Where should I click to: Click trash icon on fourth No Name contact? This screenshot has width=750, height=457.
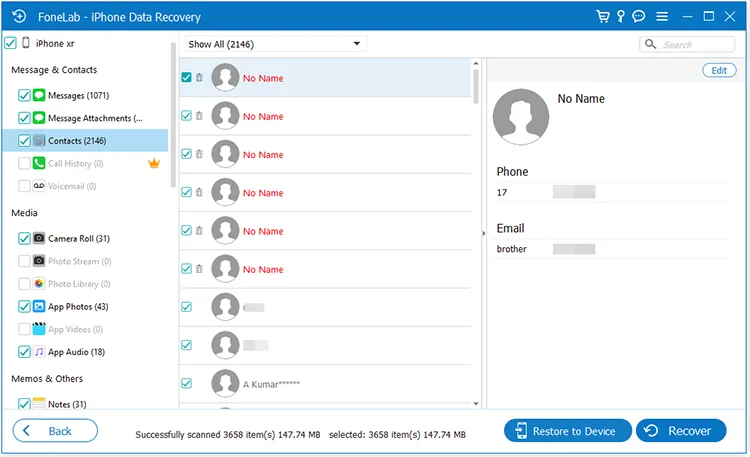point(199,192)
